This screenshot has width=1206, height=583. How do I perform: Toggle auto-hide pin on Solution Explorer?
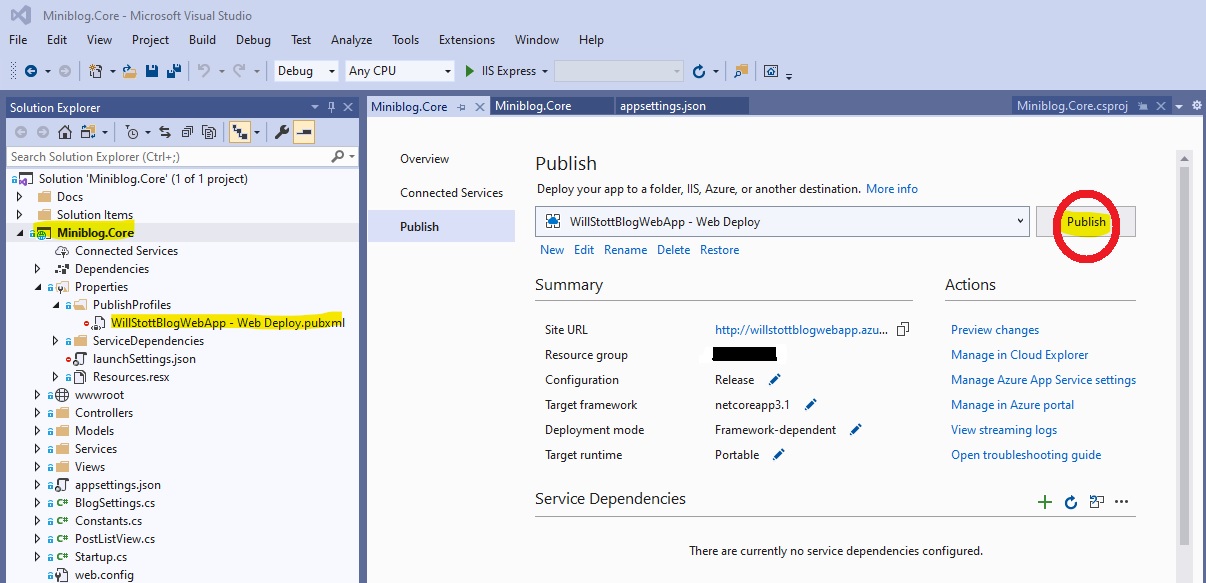(x=331, y=107)
